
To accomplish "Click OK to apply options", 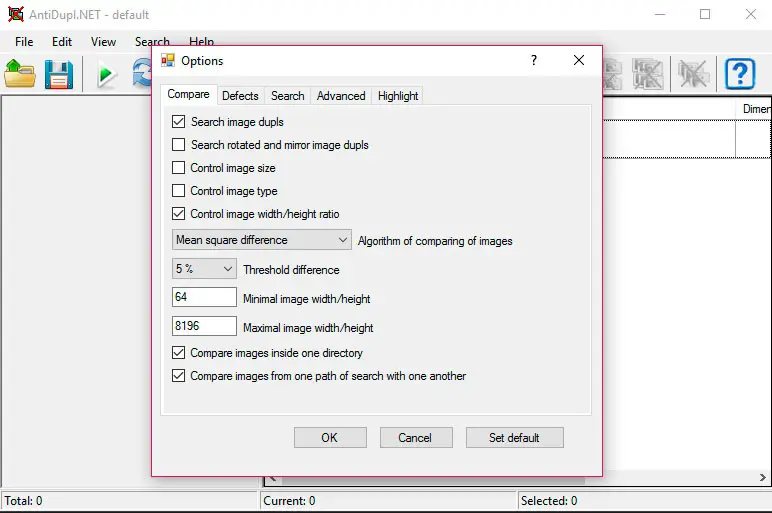I will [330, 438].
